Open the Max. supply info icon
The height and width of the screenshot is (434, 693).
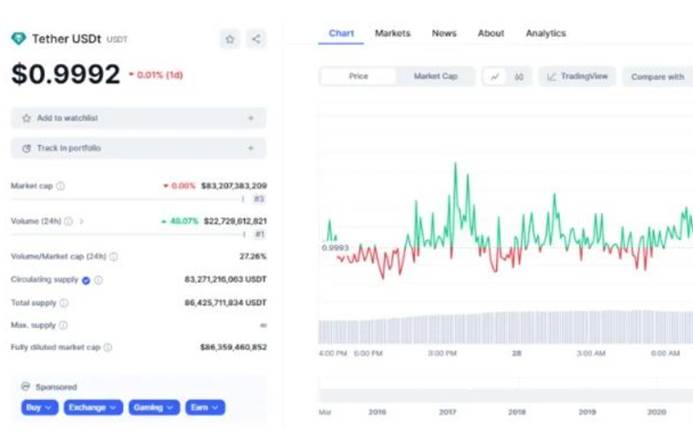tap(63, 325)
